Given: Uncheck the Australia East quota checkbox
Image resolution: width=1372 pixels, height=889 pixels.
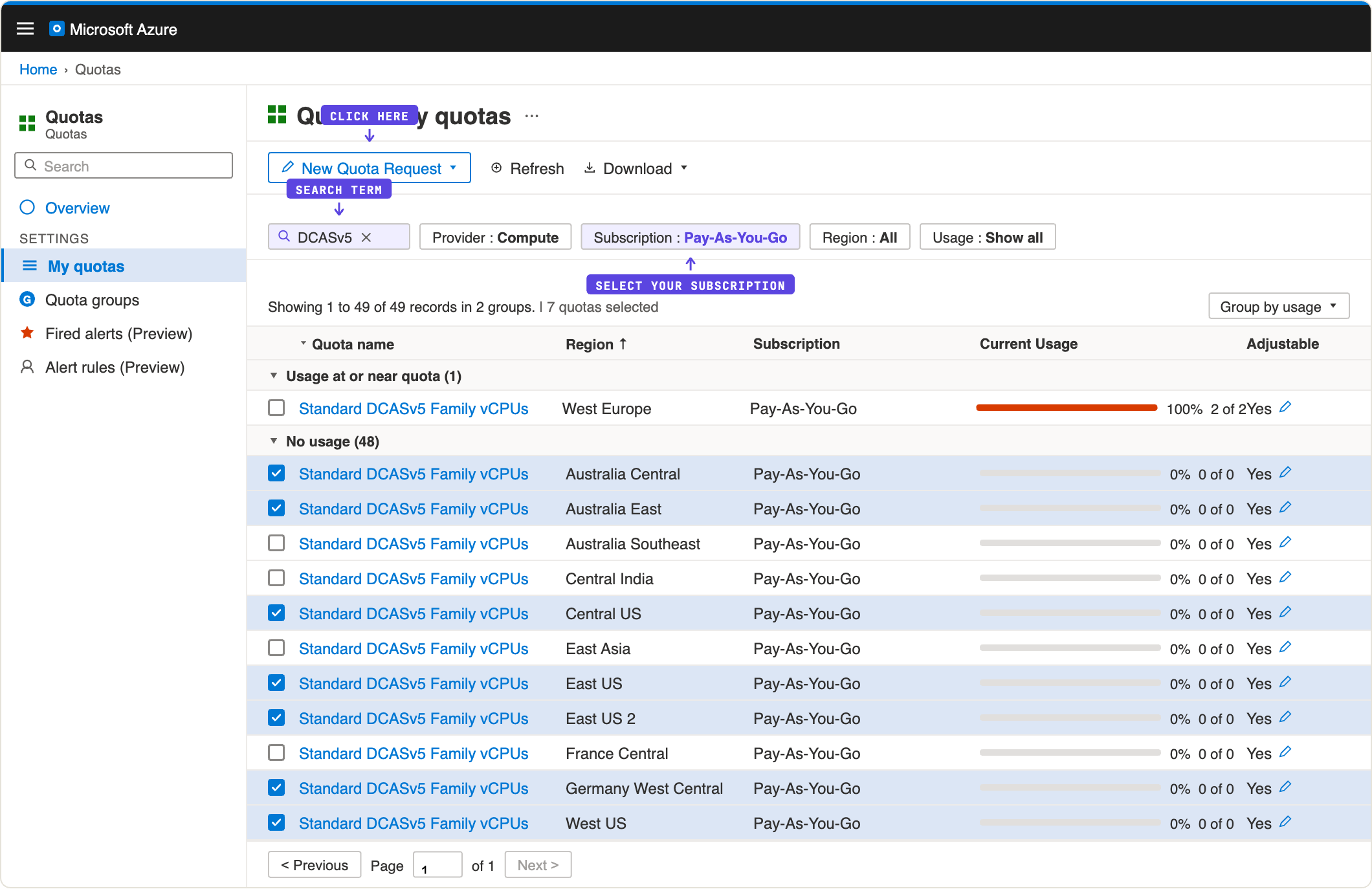Looking at the screenshot, I should pos(276,509).
